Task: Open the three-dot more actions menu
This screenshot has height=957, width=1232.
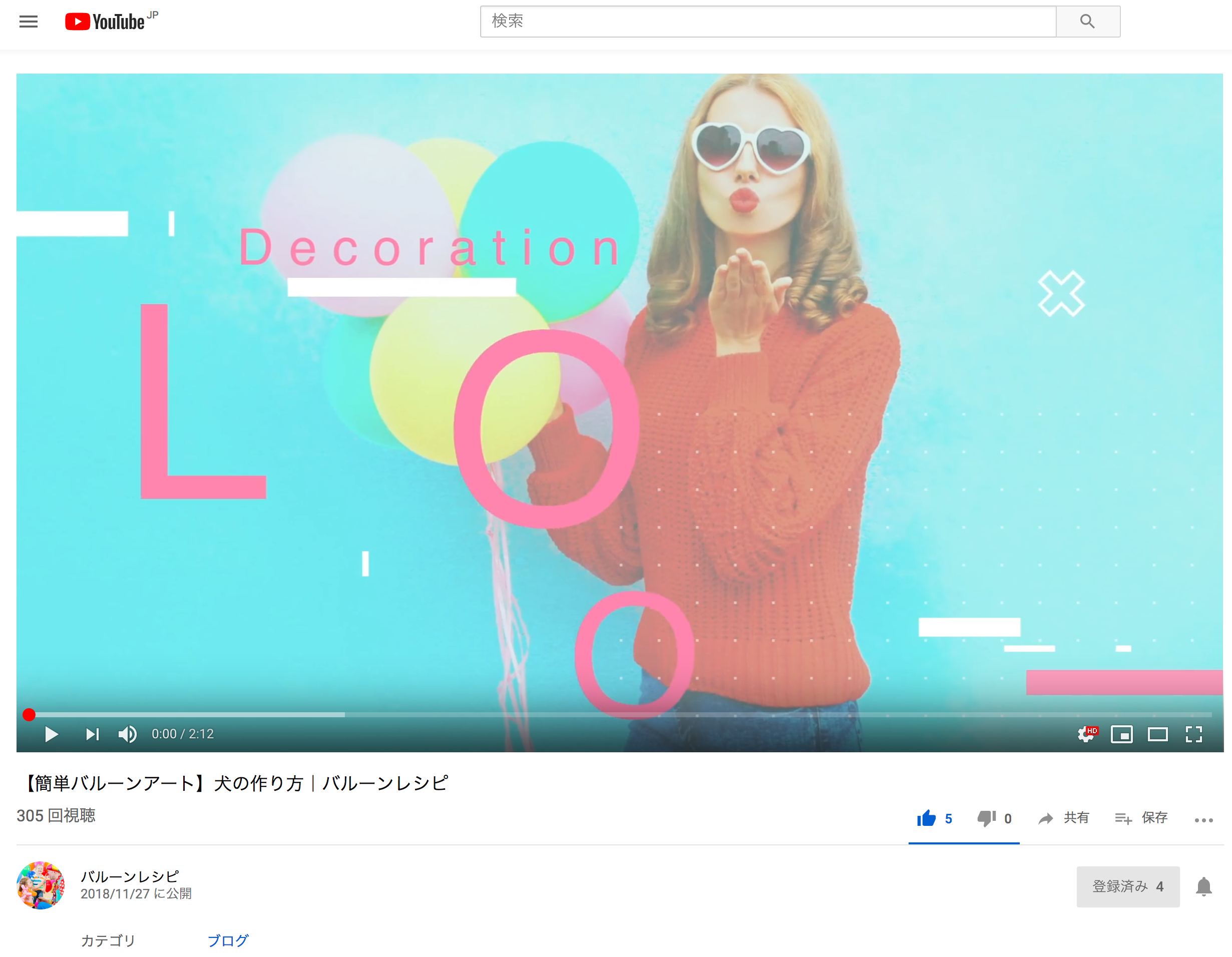Action: (x=1203, y=820)
